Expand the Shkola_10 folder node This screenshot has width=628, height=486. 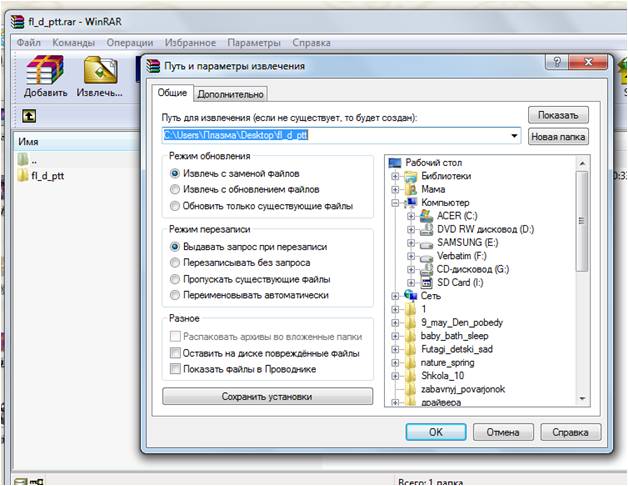[395, 376]
